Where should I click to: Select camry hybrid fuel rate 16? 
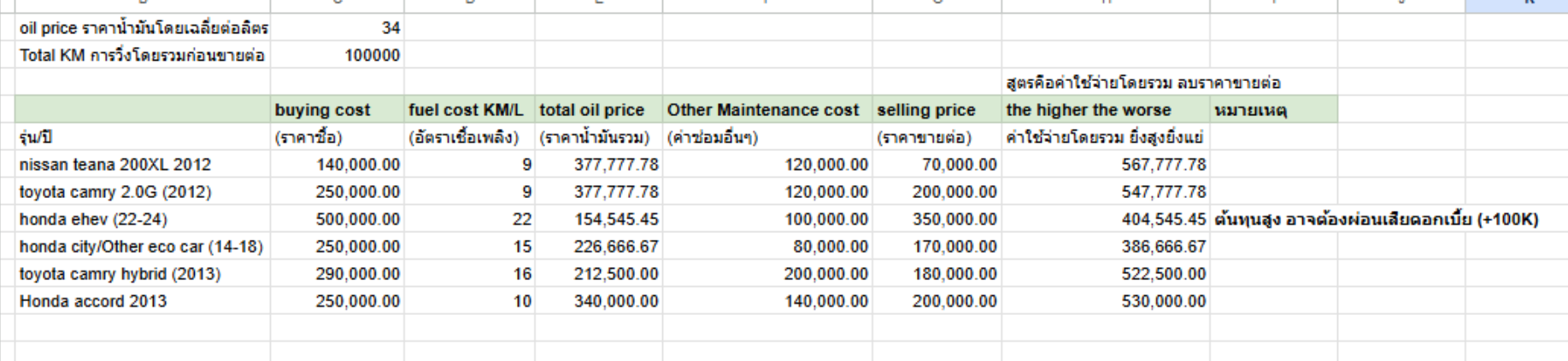[x=470, y=274]
